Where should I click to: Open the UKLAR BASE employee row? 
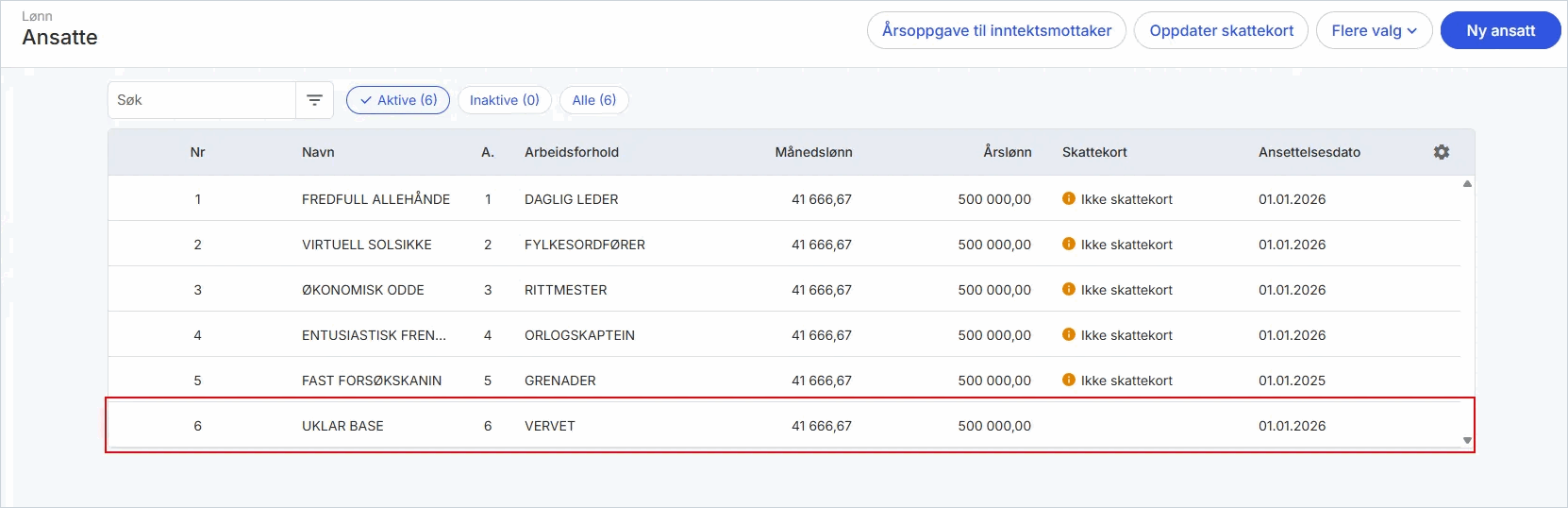click(790, 425)
